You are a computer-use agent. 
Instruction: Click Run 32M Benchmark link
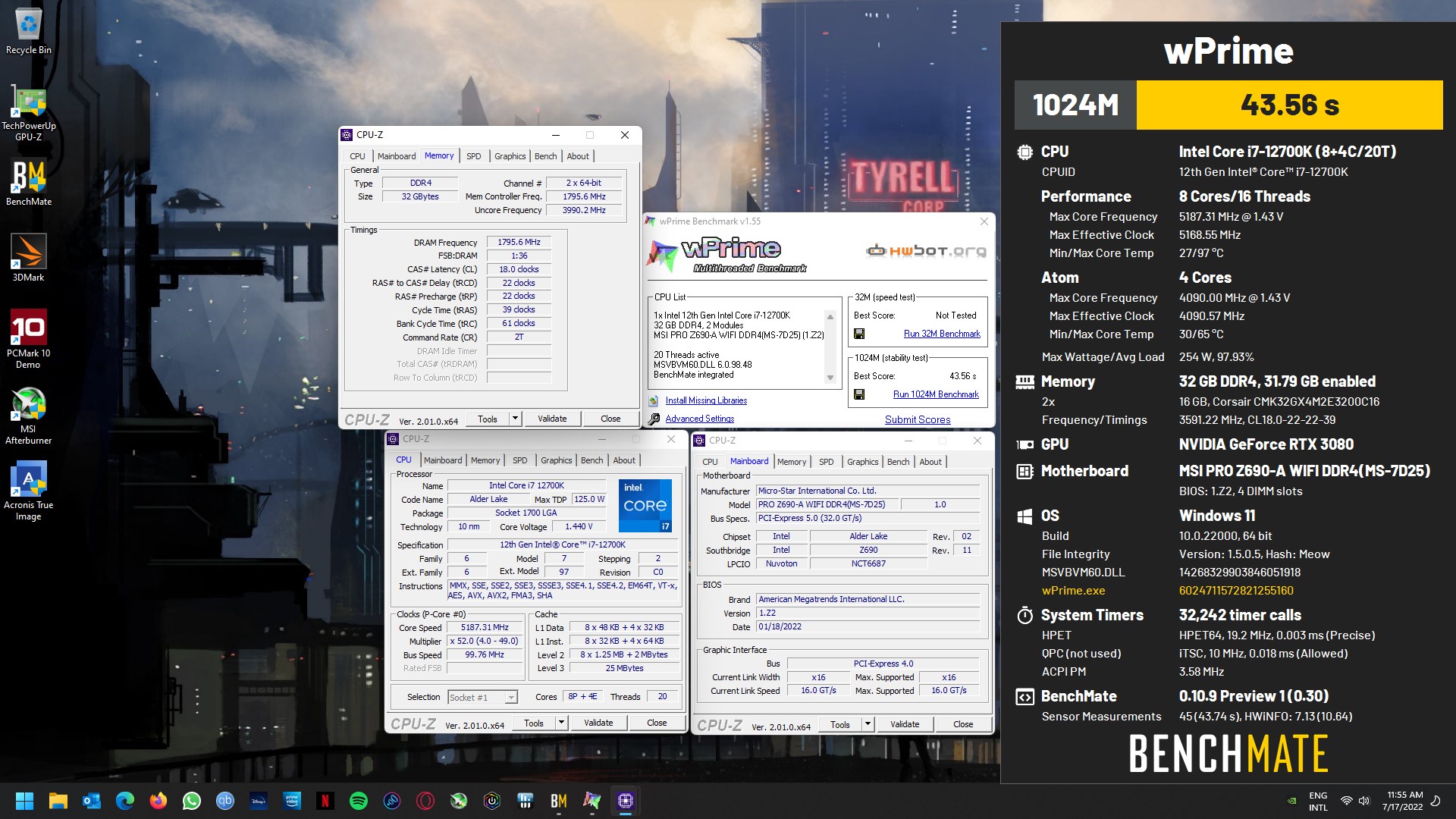pyautogui.click(x=942, y=334)
